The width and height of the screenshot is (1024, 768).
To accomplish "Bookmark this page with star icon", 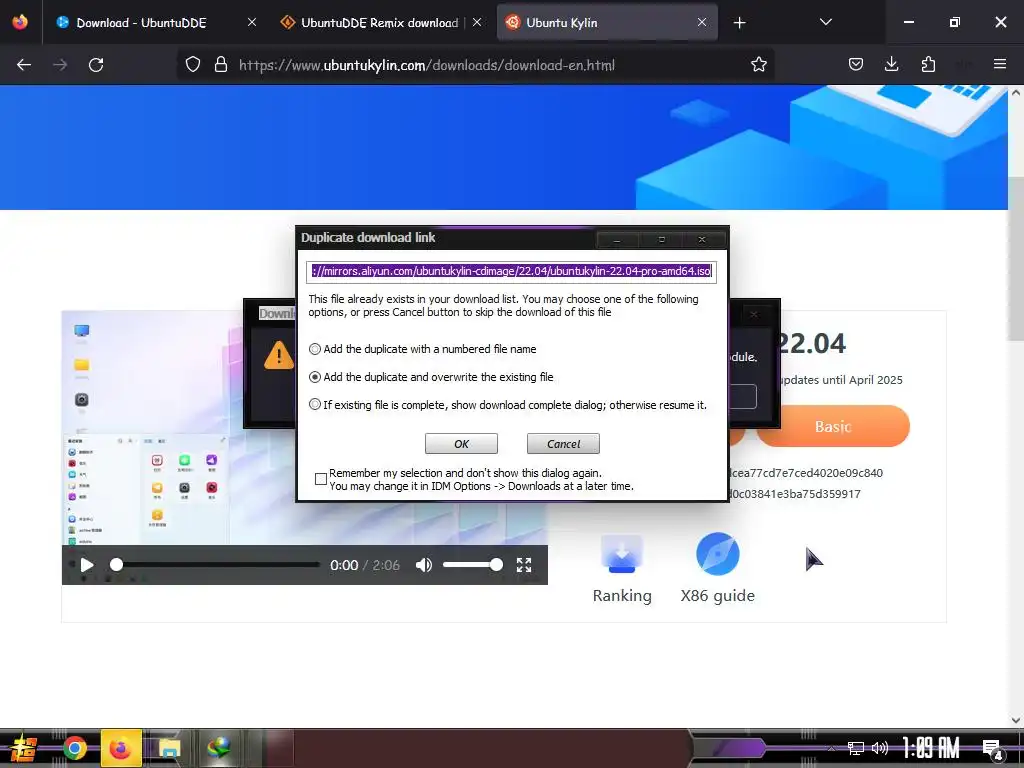I will click(x=758, y=65).
